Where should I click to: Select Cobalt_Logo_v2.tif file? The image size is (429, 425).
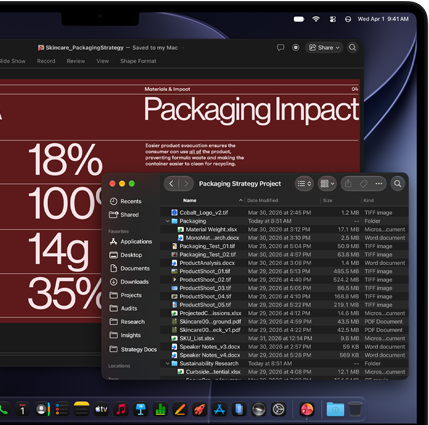point(284,213)
